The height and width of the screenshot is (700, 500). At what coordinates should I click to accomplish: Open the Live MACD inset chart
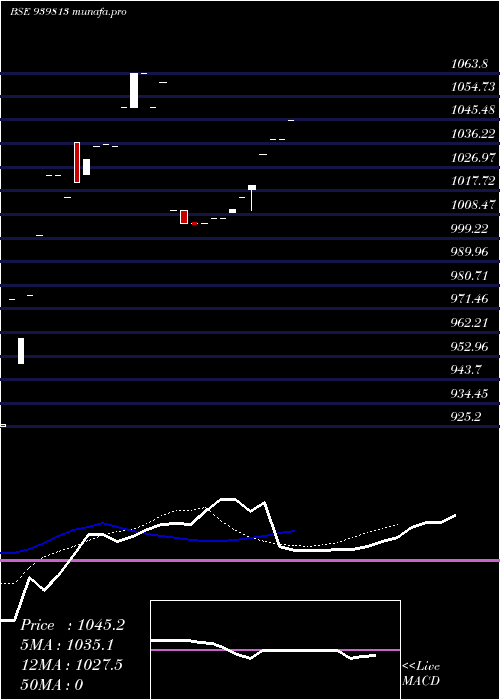pyautogui.click(x=275, y=650)
